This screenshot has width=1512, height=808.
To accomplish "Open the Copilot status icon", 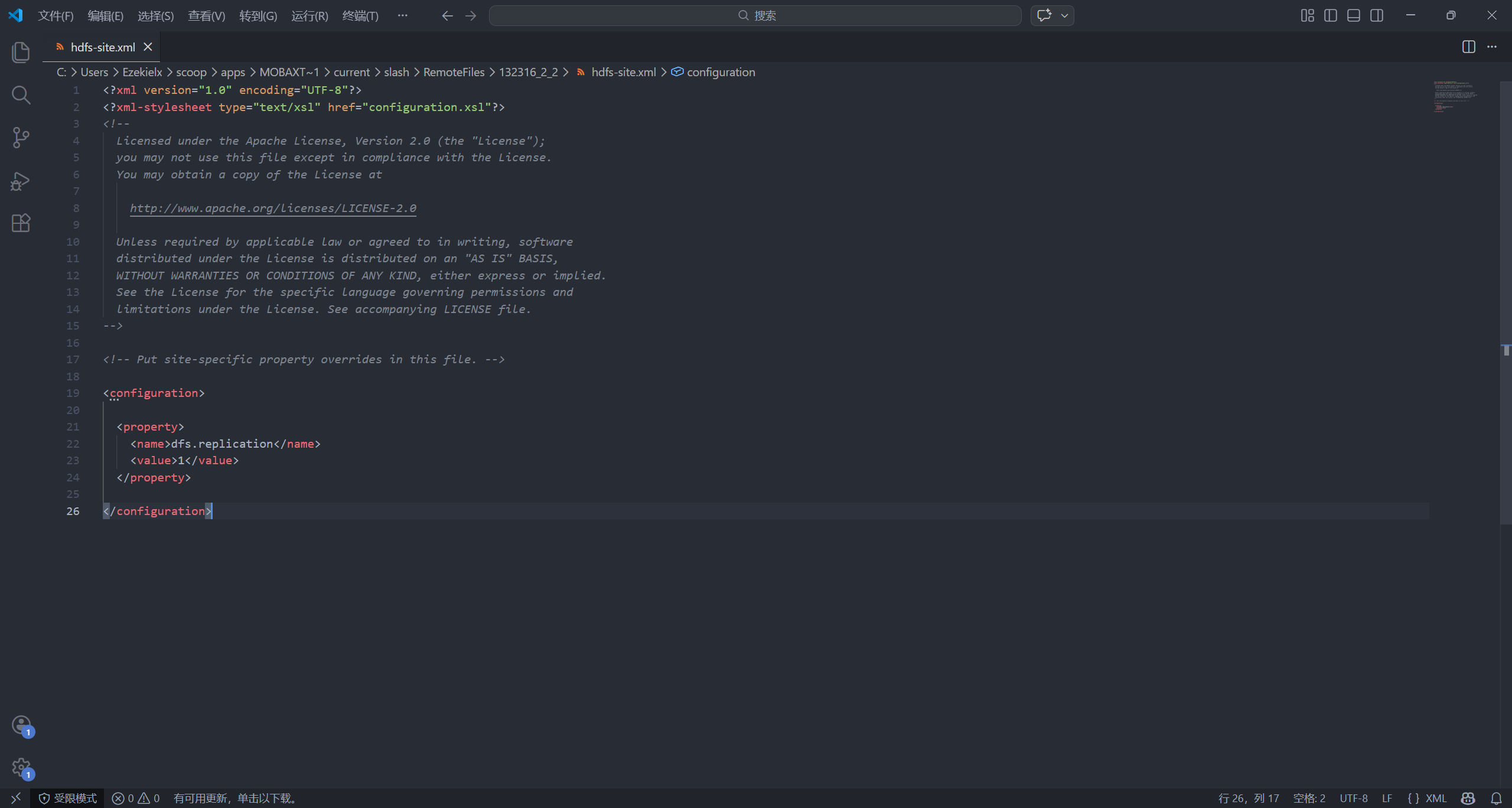I will (1468, 798).
